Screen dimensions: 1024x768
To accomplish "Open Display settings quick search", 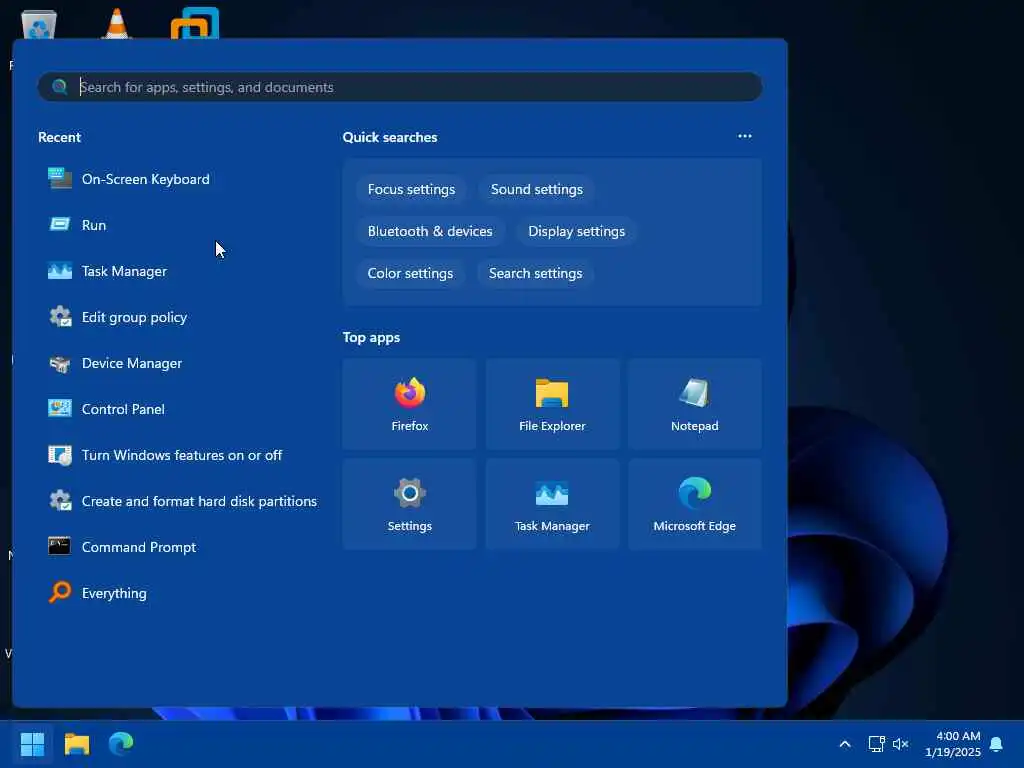I will pos(577,231).
